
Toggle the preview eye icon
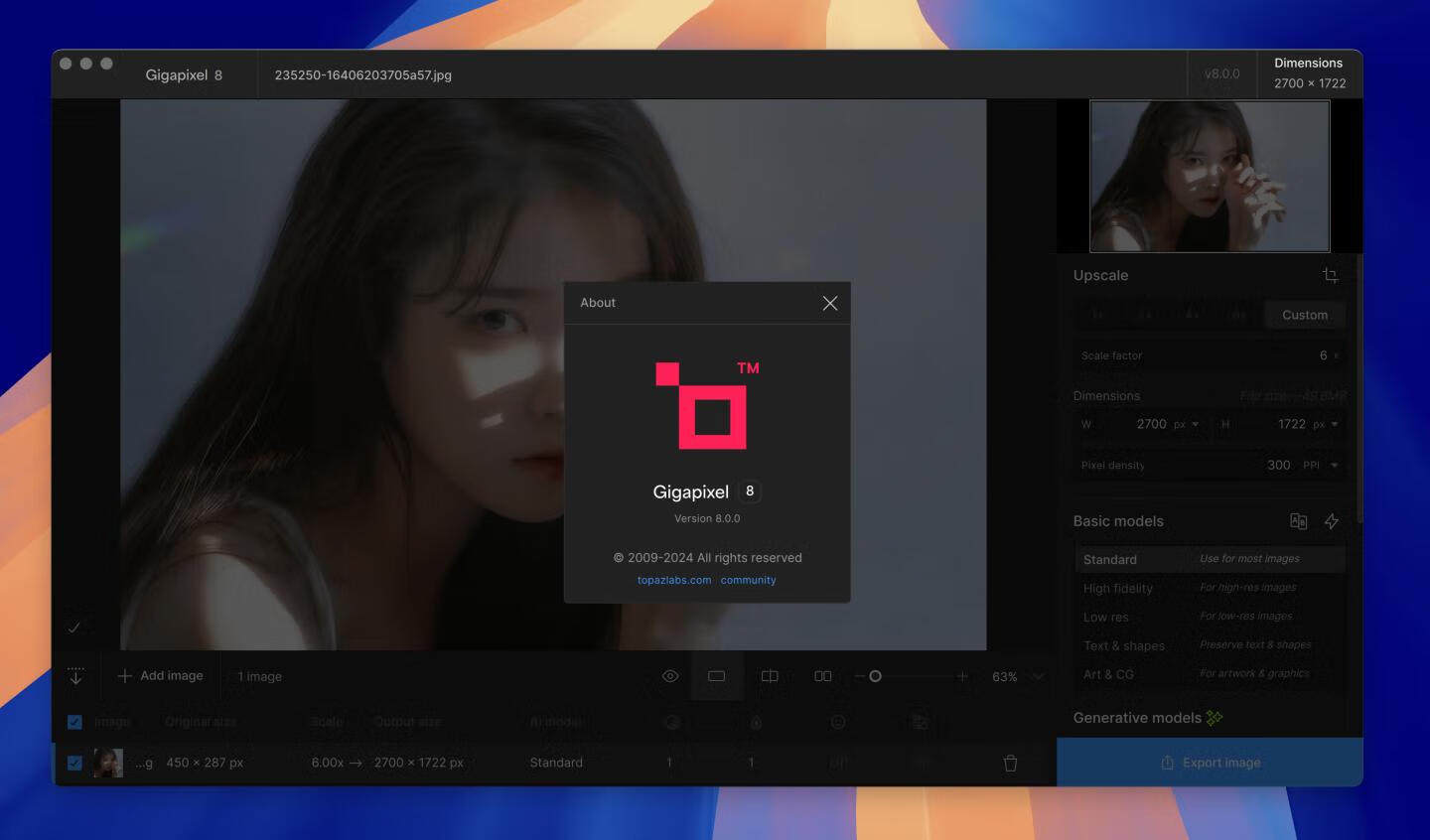coord(670,676)
